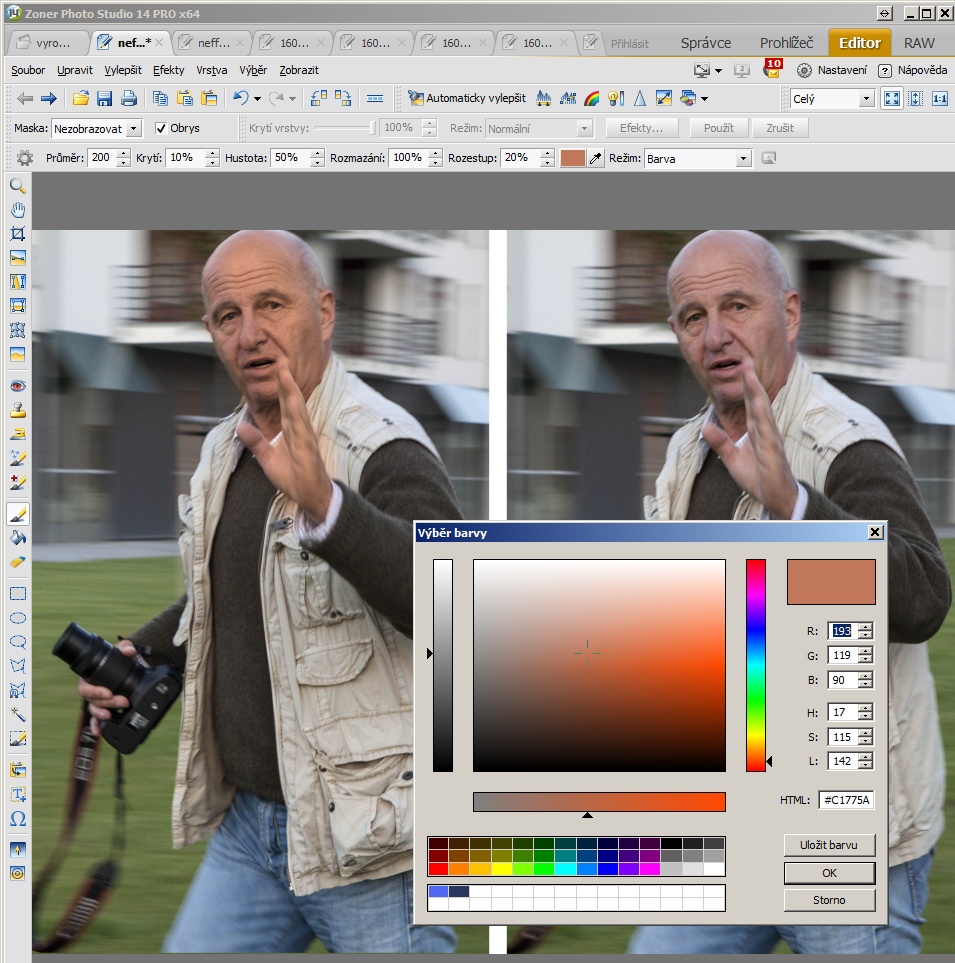This screenshot has width=955, height=963.
Task: Click the Save floppy disk icon
Action: tap(104, 98)
